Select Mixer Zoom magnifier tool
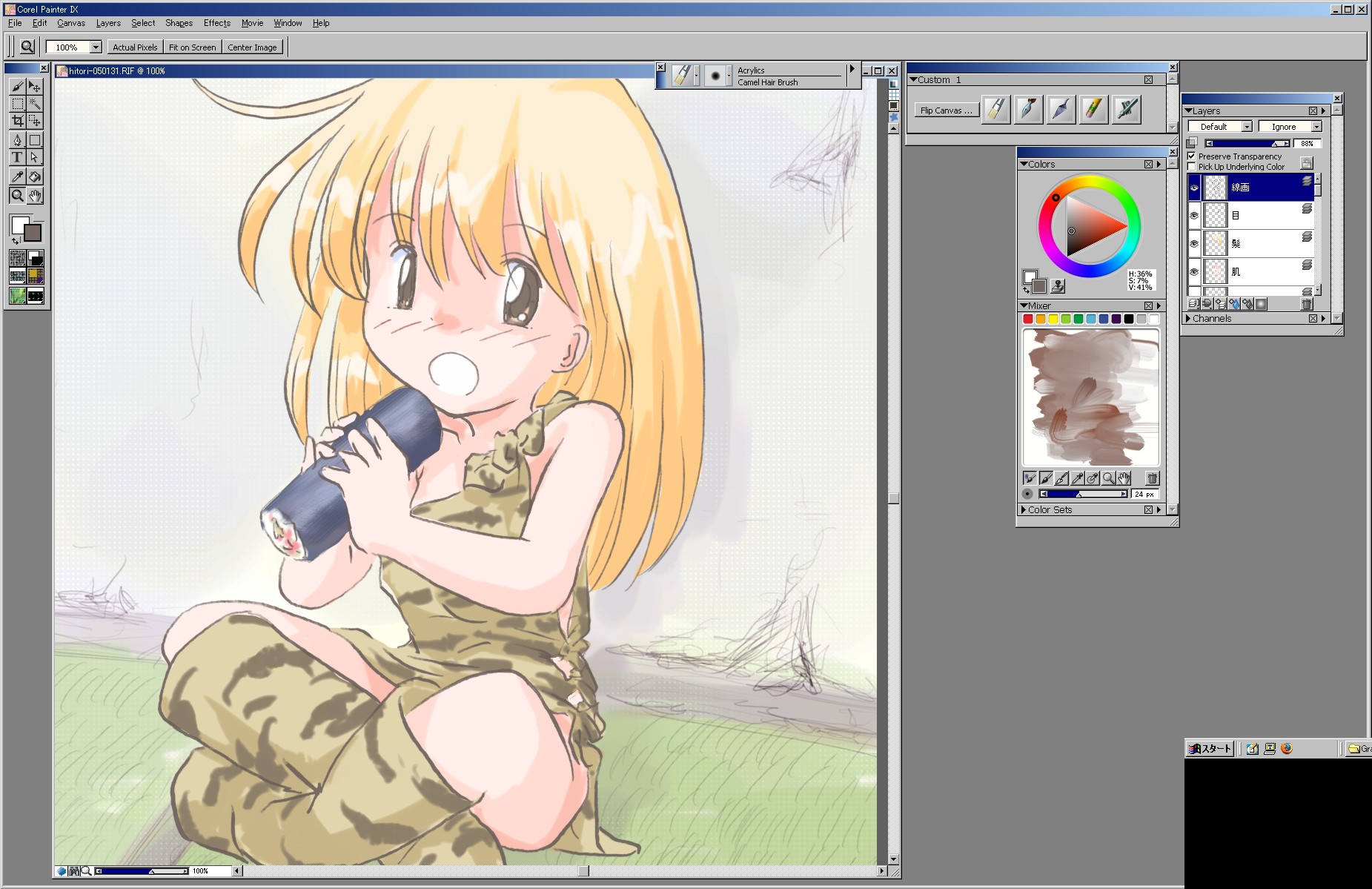The height and width of the screenshot is (889, 1372). [1108, 478]
